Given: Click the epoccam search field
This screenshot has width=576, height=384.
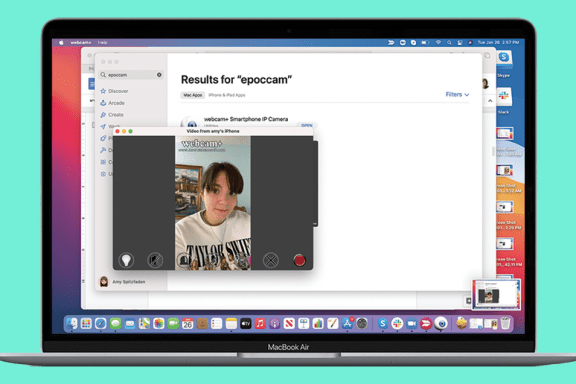Looking at the screenshot, I should pos(130,75).
